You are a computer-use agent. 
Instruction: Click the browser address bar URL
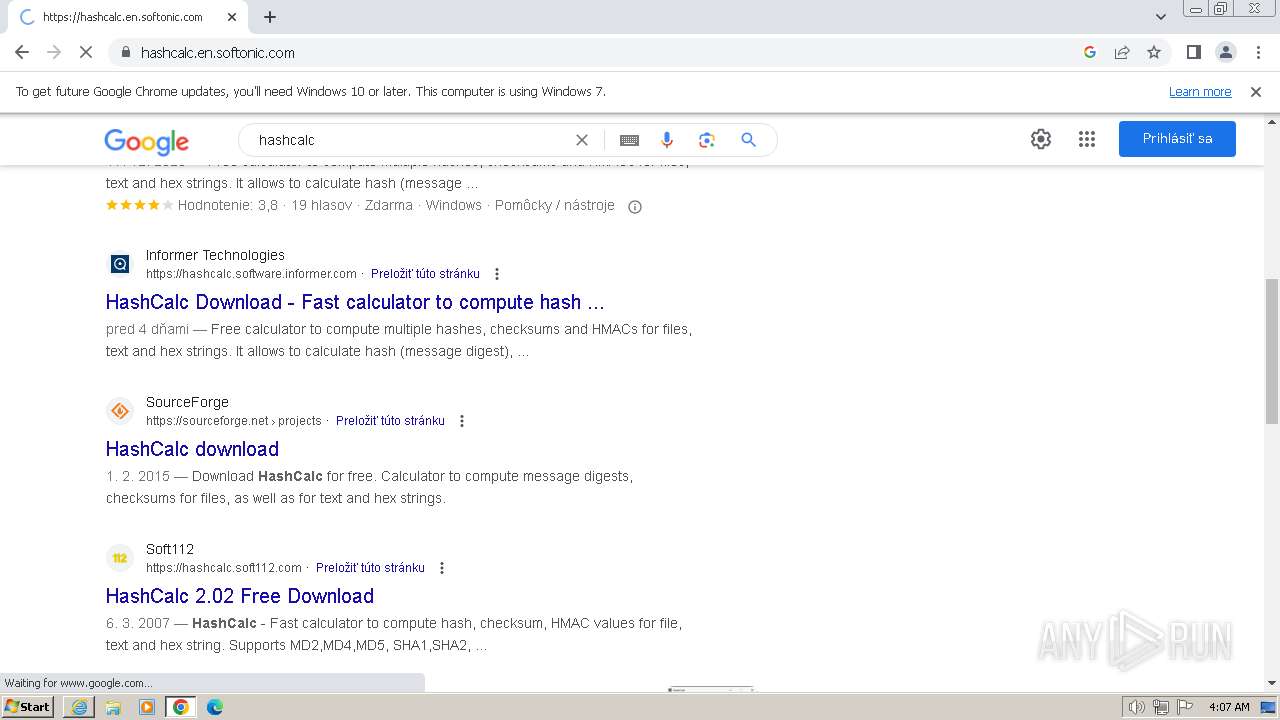point(218,52)
